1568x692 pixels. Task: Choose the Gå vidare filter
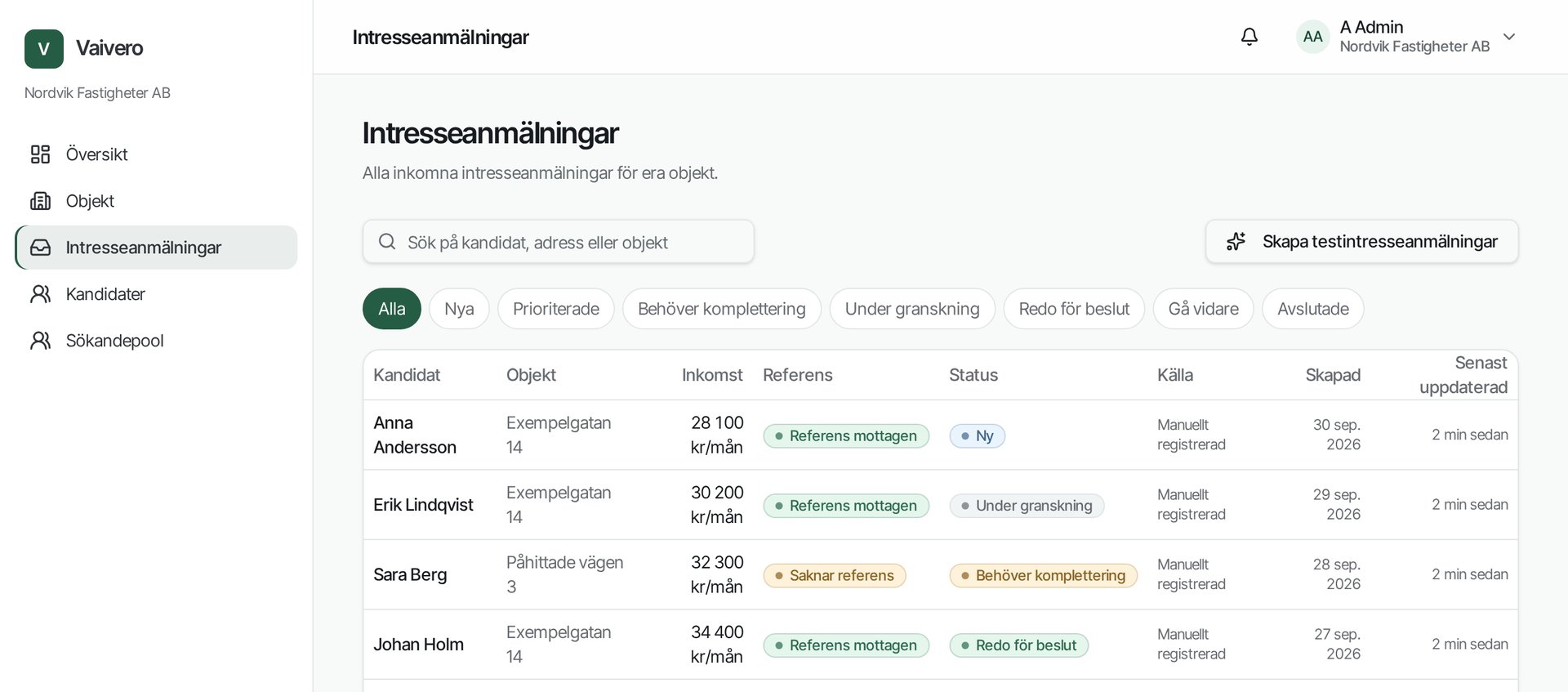[x=1204, y=309]
